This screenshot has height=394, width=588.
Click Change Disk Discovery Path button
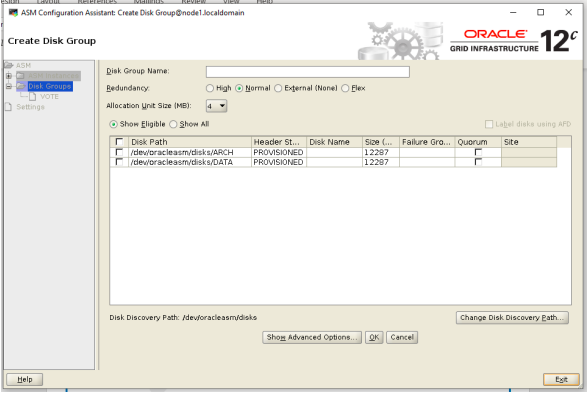[x=512, y=318]
